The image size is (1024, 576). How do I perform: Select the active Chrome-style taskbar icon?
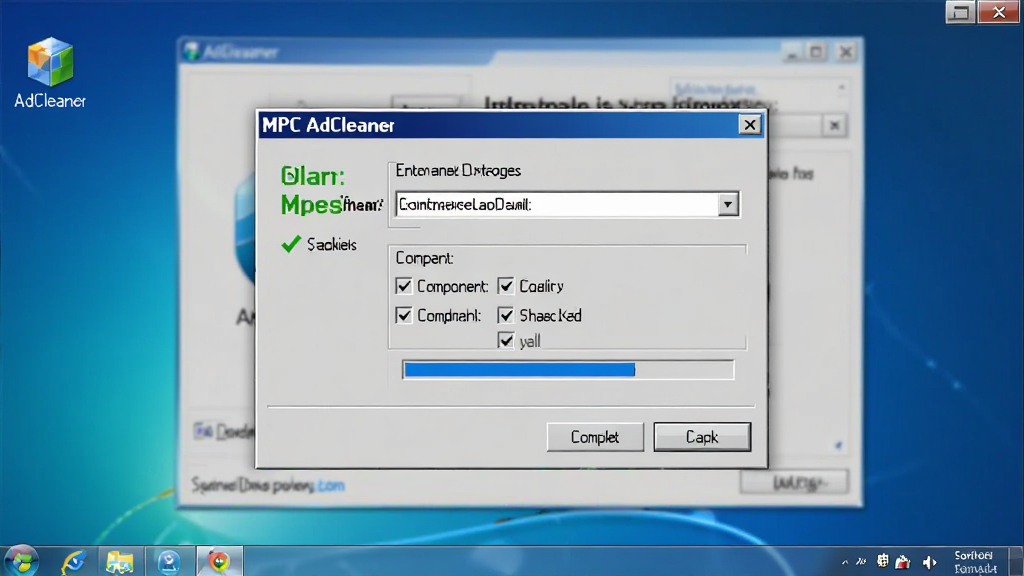(219, 562)
